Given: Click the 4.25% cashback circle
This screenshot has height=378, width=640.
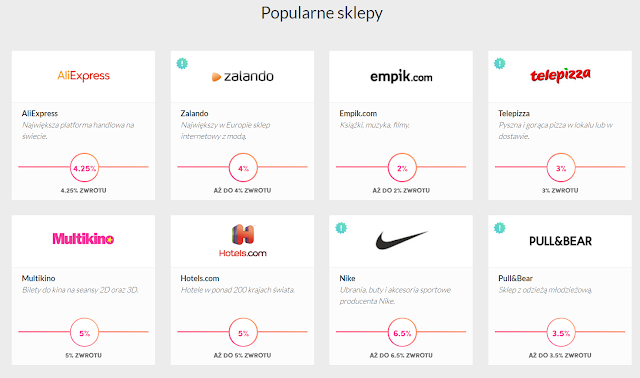Looking at the screenshot, I should pos(84,168).
